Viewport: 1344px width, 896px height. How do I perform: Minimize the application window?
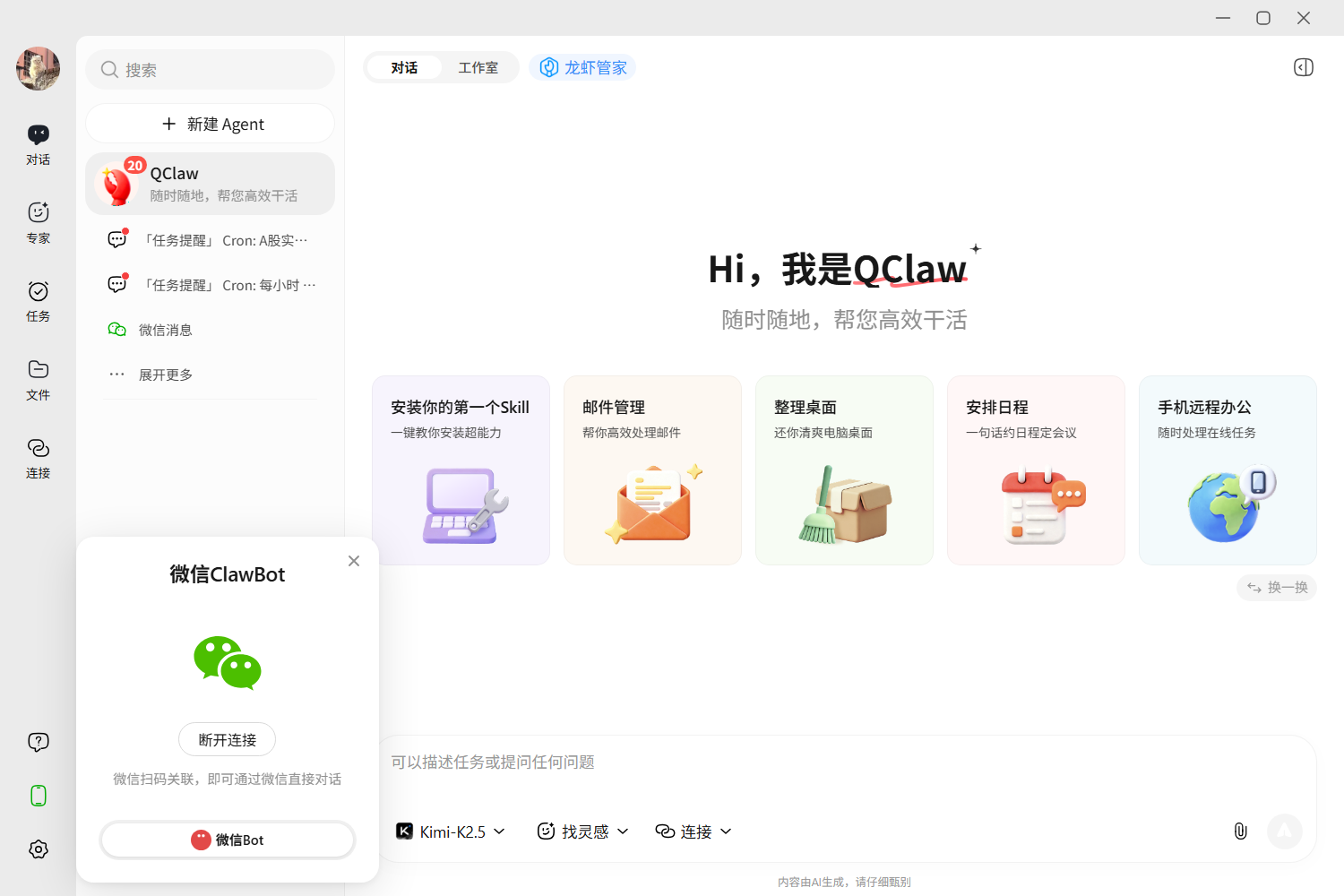click(1223, 18)
